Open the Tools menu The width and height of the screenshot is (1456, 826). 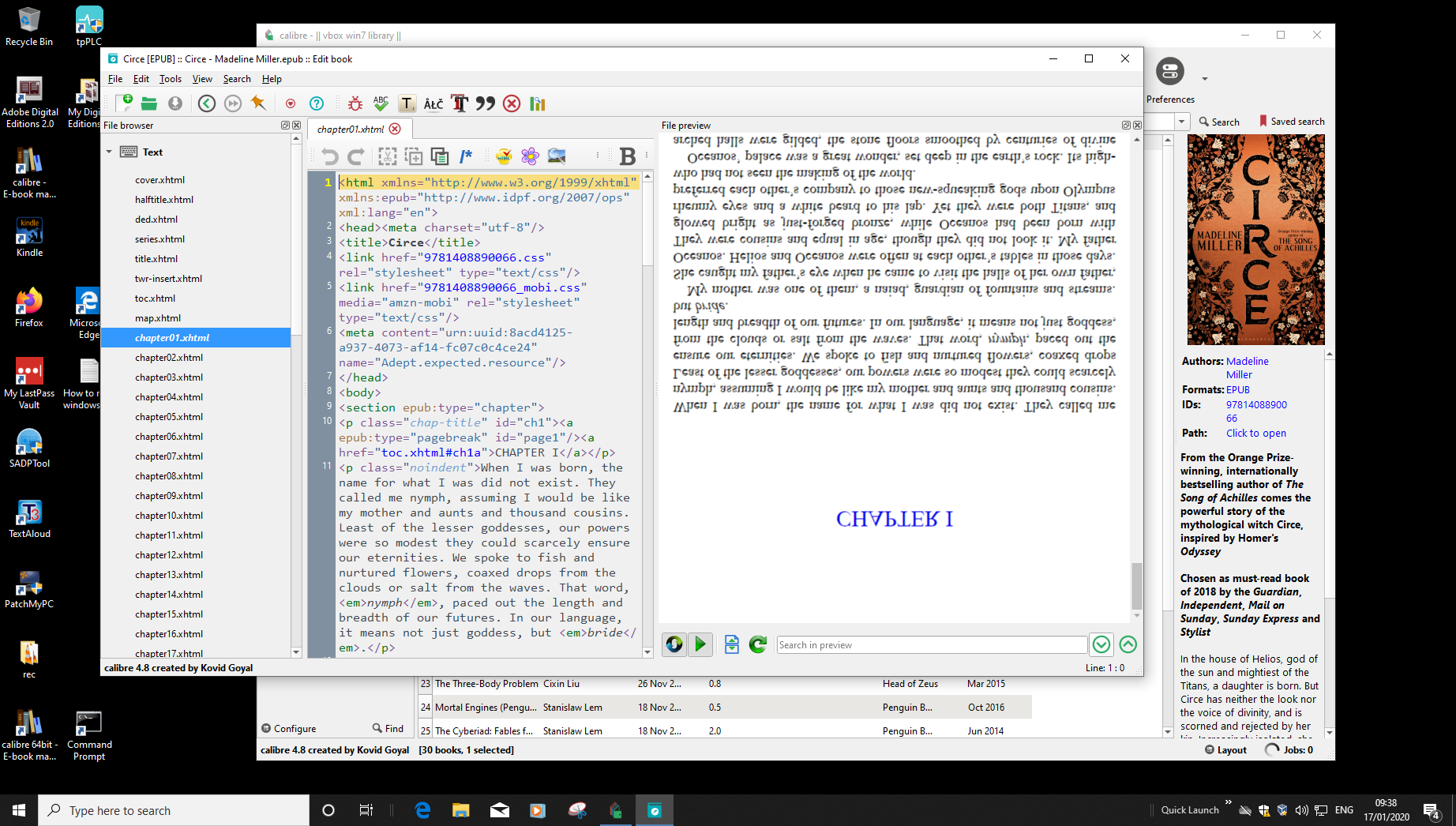click(171, 79)
